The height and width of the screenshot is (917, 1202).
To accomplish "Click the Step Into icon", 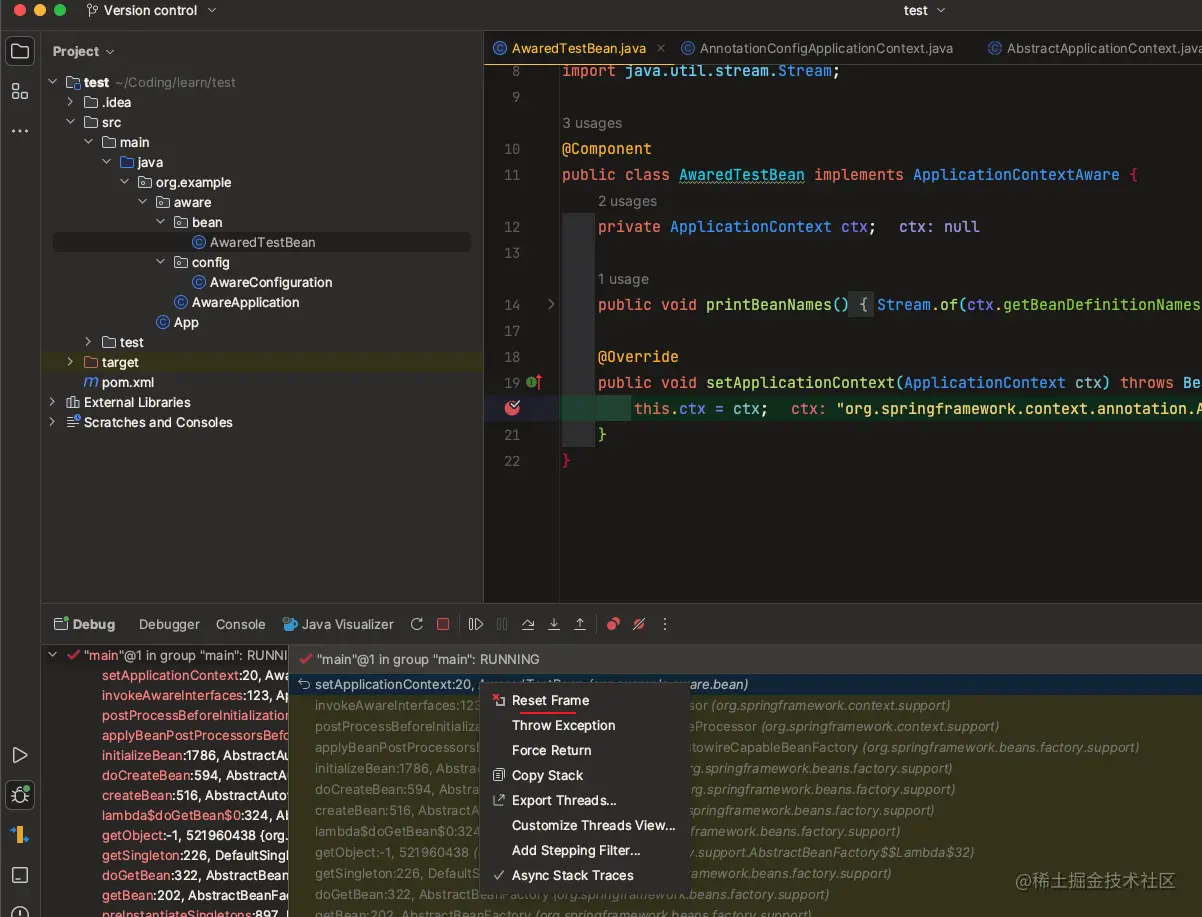I will [x=554, y=624].
